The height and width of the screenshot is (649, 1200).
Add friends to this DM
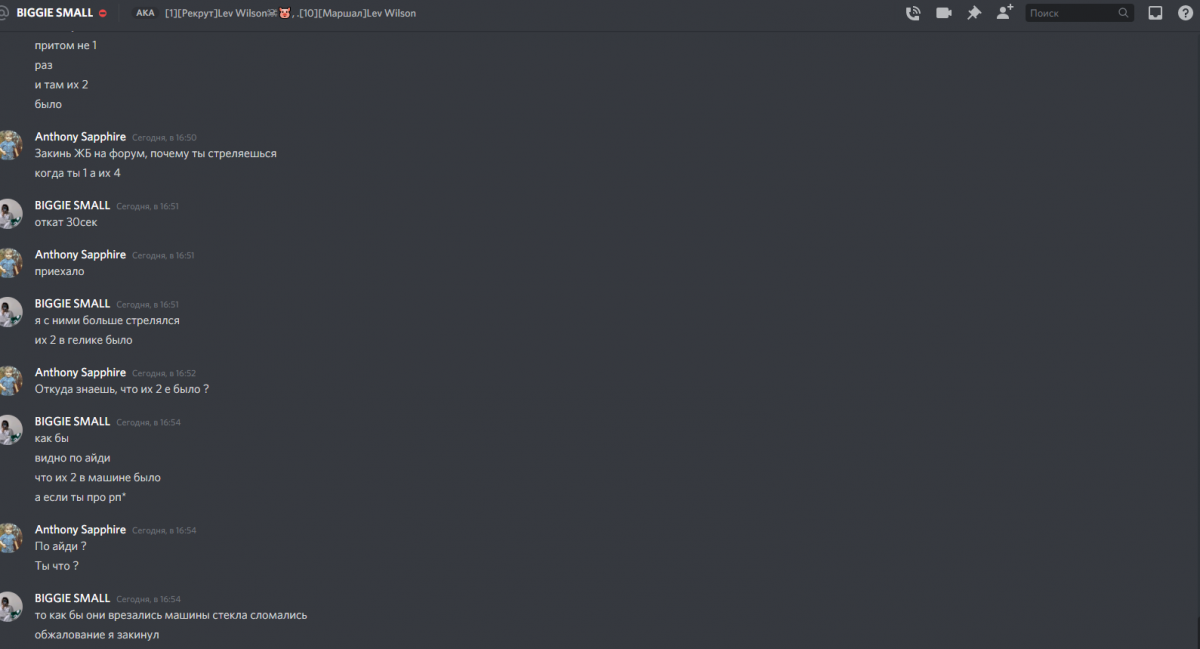coord(1005,13)
